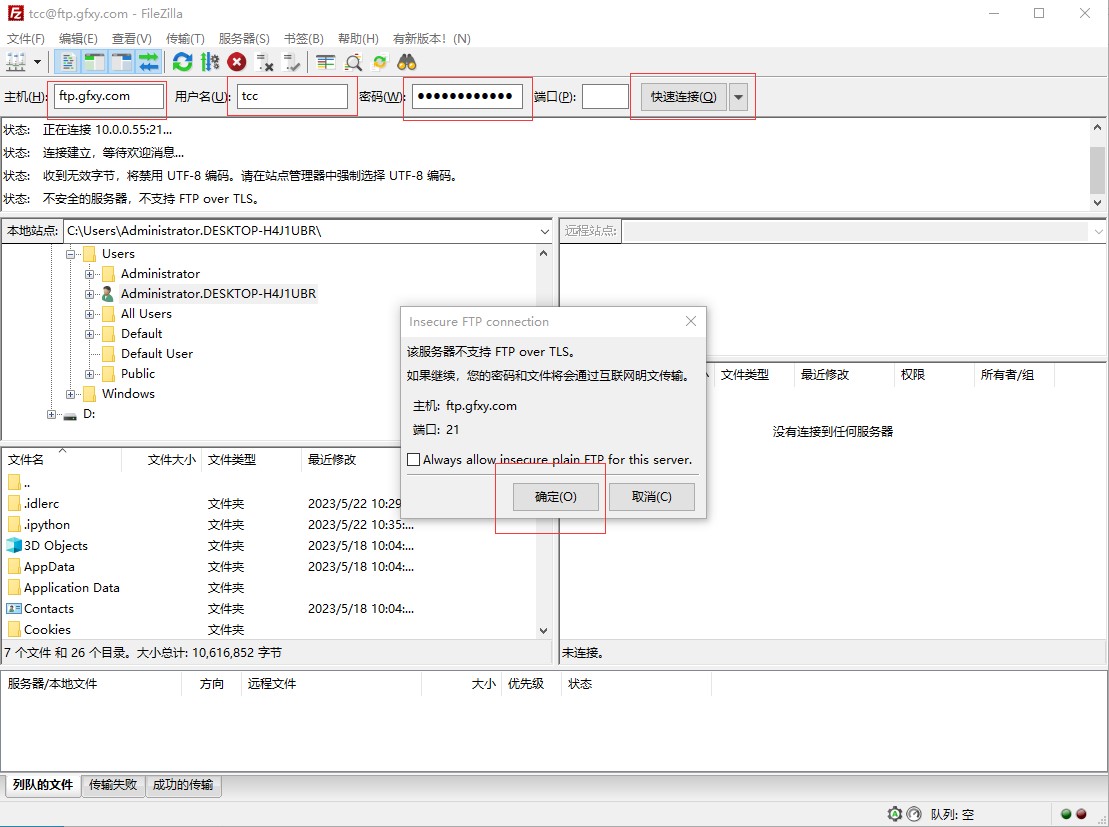Screen dimensions: 1109x827
Task: Open the binoculars file search icon
Action: [x=406, y=62]
